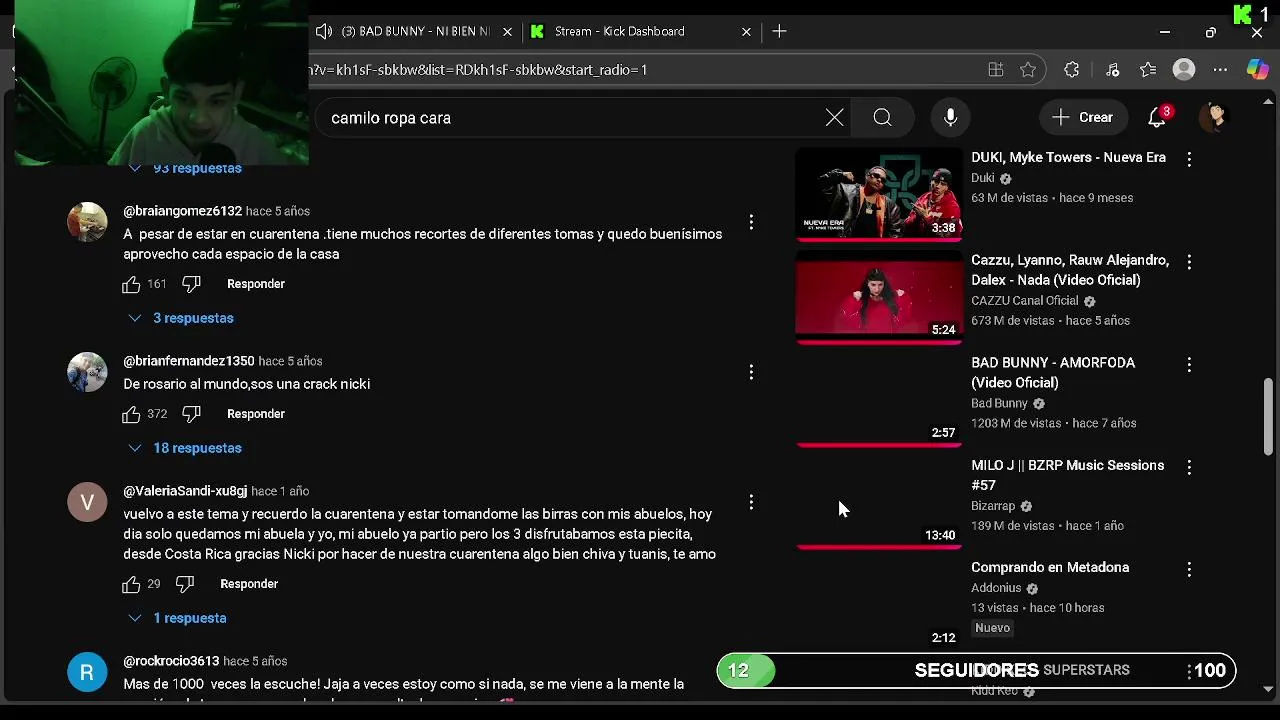Open browser profile icon in toolbar
This screenshot has width=1280, height=720.
(x=1184, y=70)
